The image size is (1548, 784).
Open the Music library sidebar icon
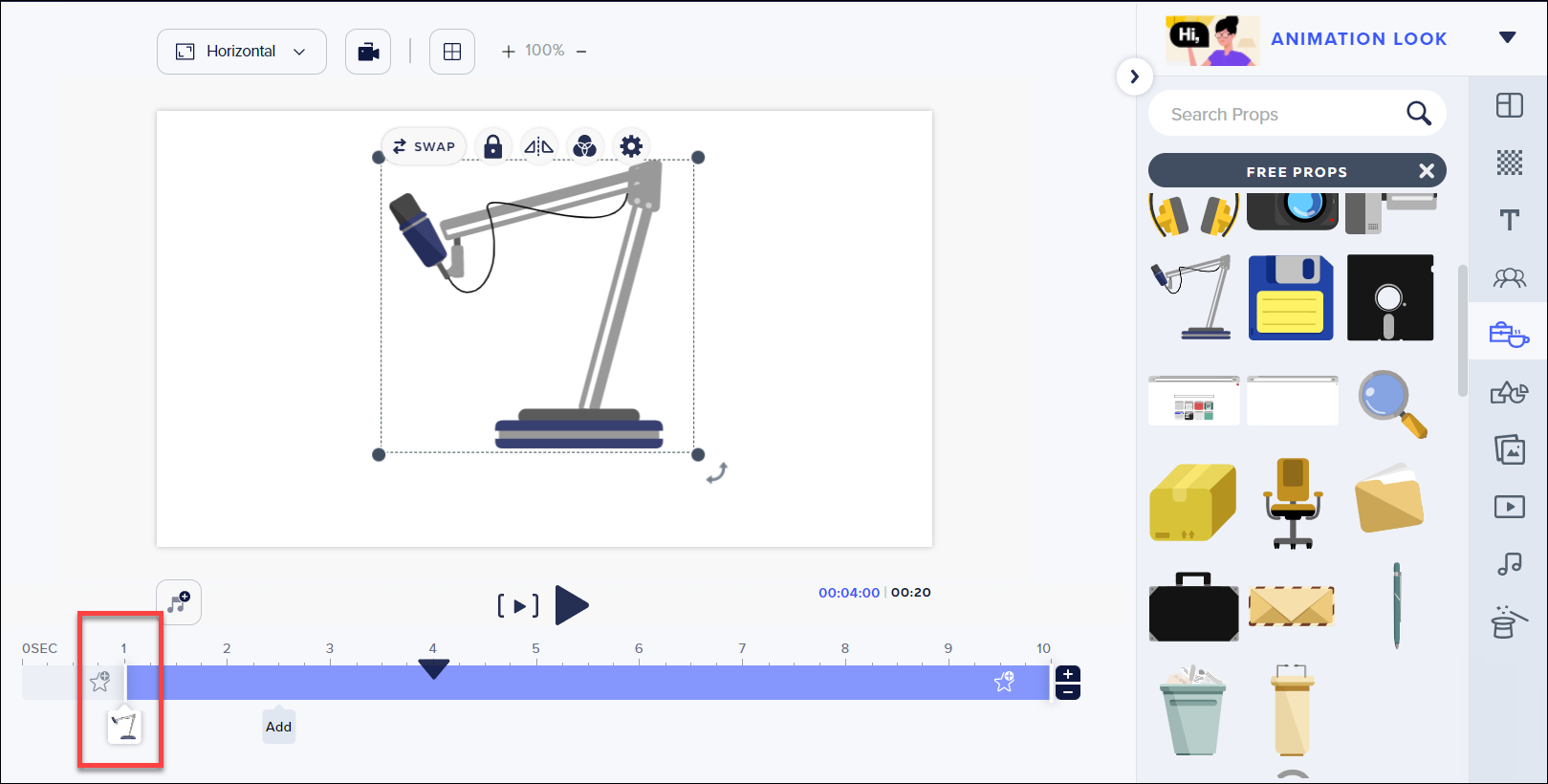point(1509,564)
